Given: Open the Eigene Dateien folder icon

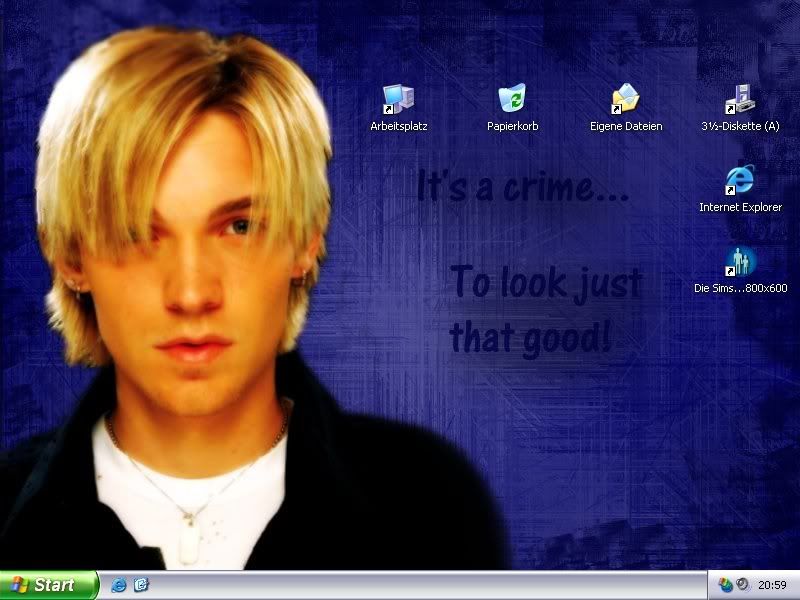Looking at the screenshot, I should 626,99.
